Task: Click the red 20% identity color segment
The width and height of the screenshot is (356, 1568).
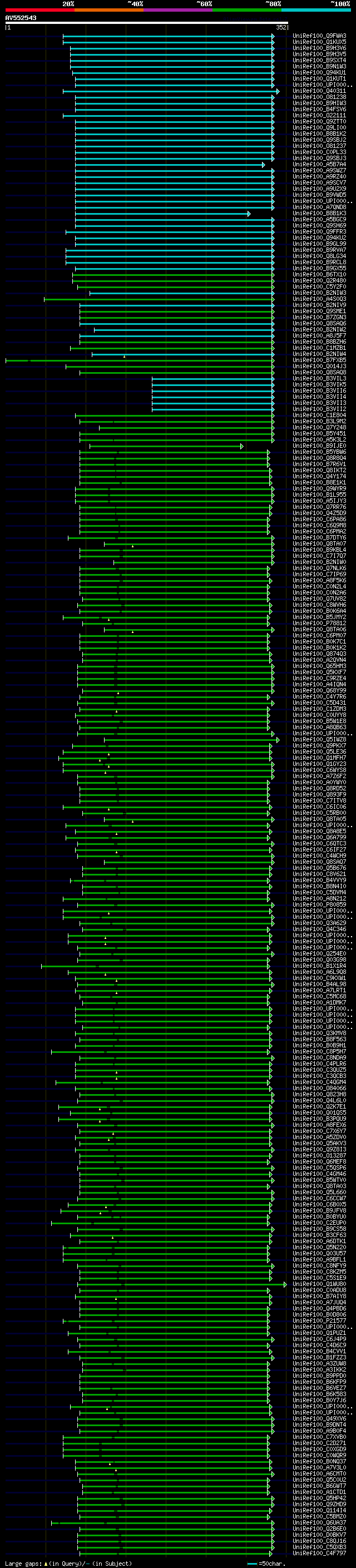Action: click(x=39, y=10)
